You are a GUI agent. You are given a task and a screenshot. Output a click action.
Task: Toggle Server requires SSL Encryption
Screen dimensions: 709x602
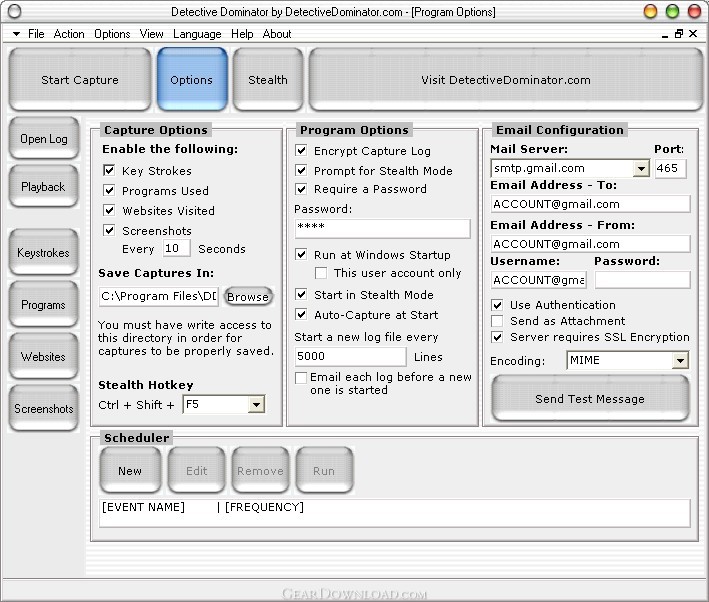497,337
